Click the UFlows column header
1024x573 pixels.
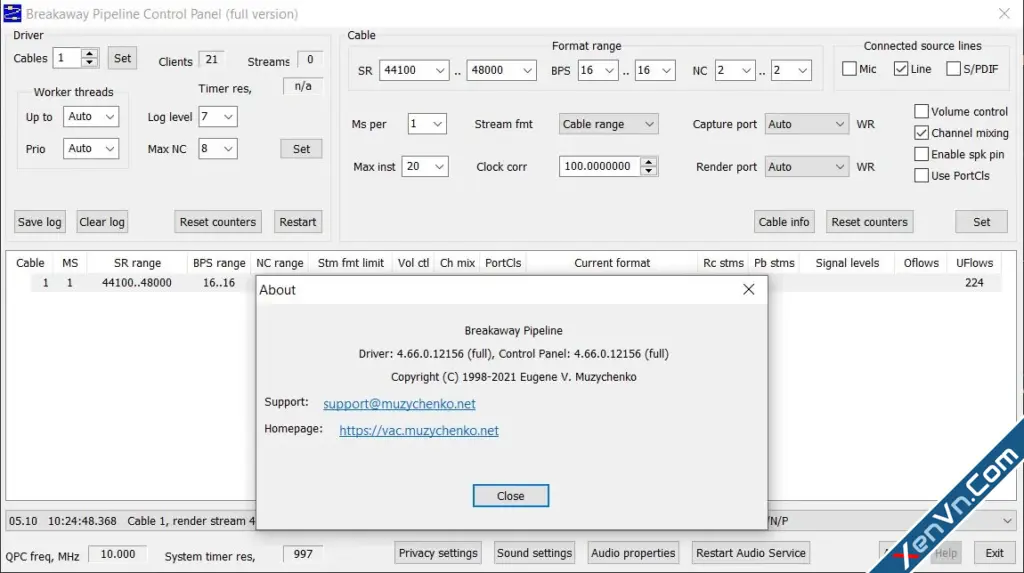click(x=974, y=263)
